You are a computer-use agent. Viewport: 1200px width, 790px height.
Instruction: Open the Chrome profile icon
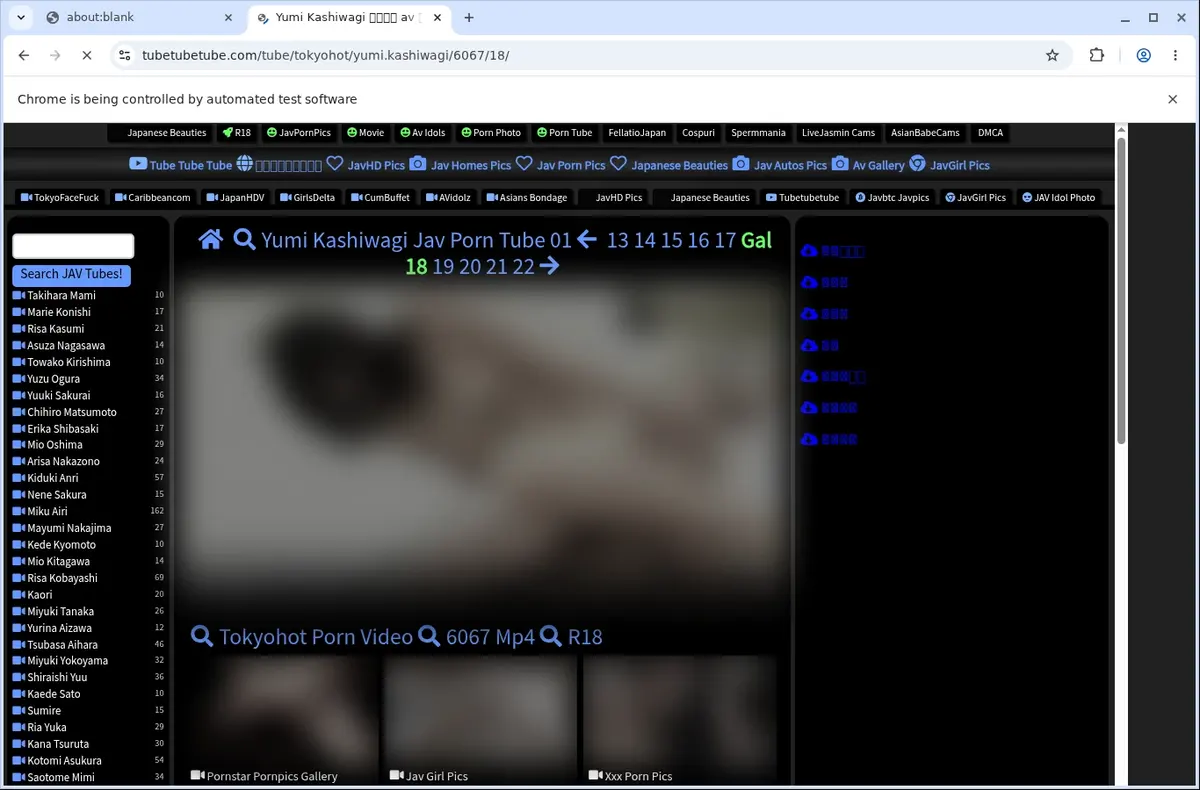click(x=1144, y=56)
